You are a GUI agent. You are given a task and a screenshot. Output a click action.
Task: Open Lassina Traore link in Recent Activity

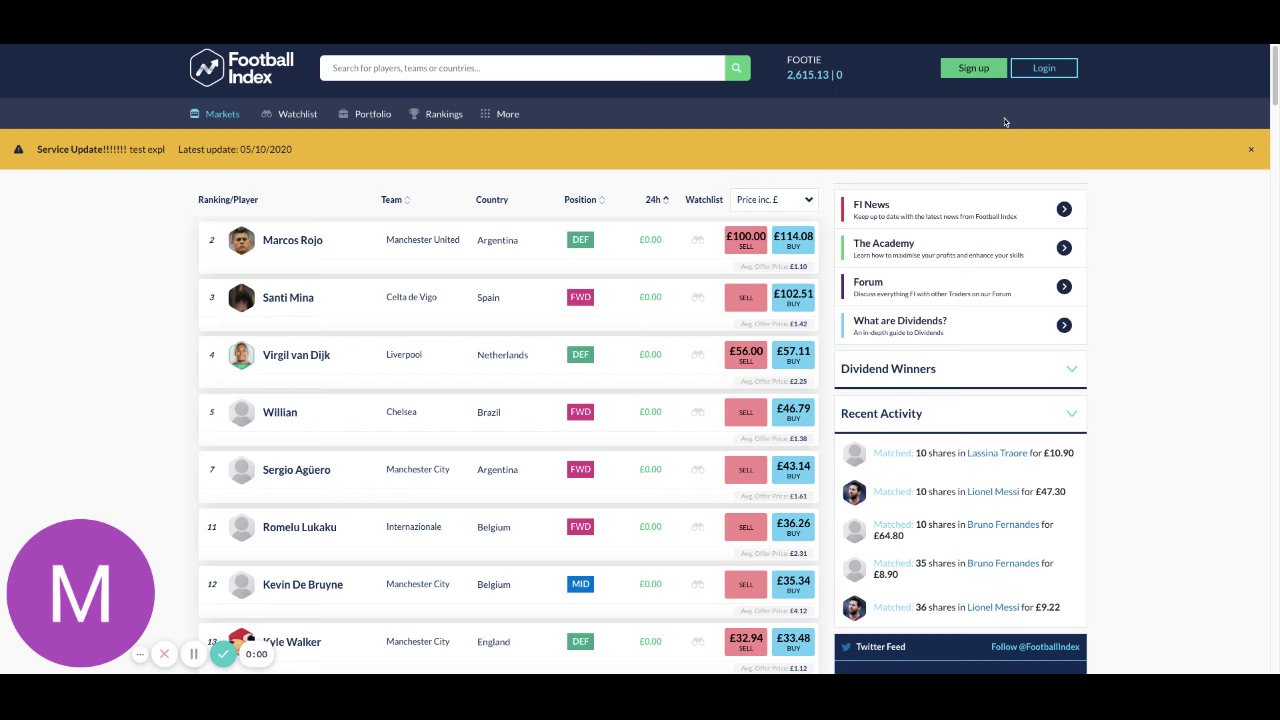click(x=997, y=453)
